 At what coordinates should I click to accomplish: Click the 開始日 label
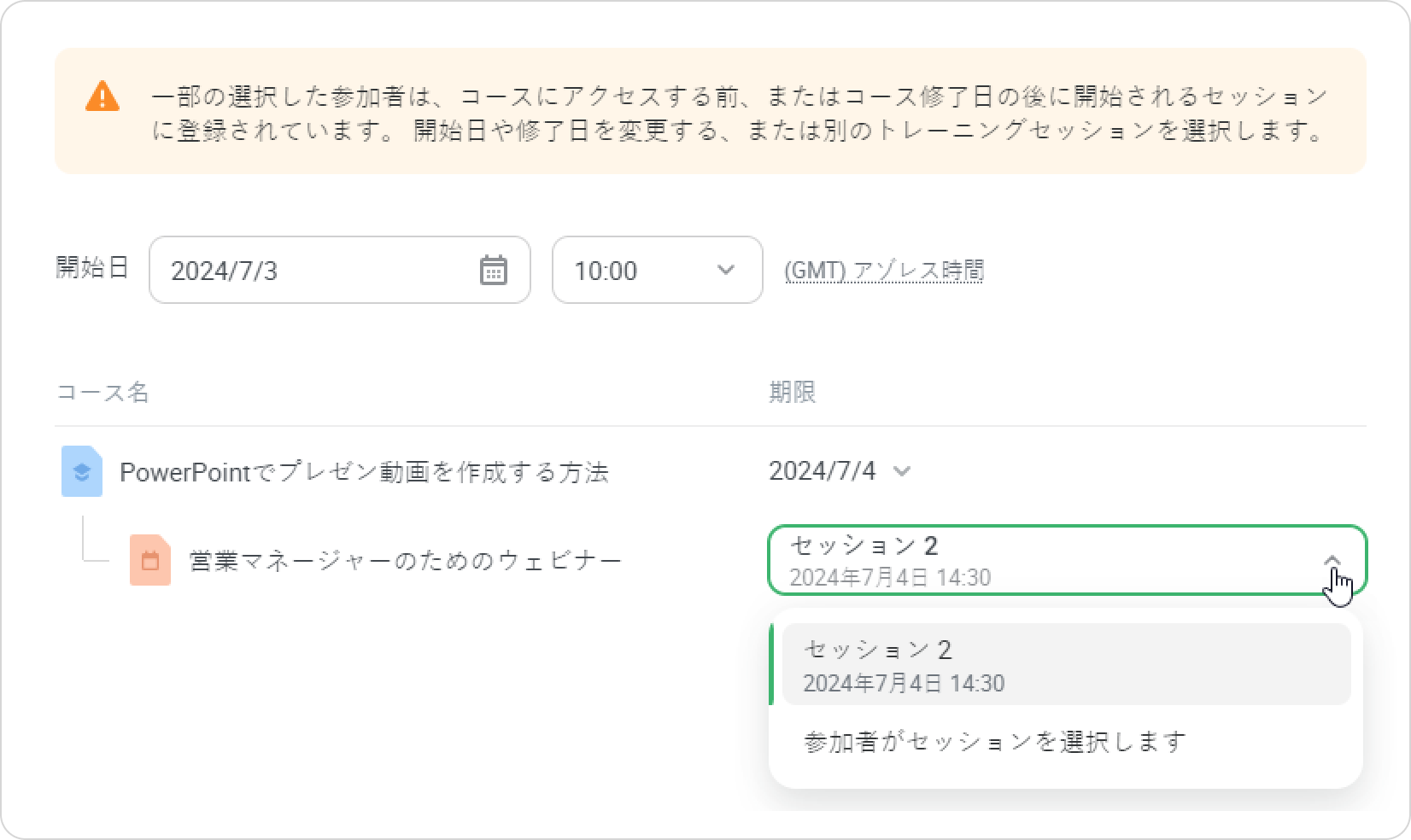coord(92,268)
